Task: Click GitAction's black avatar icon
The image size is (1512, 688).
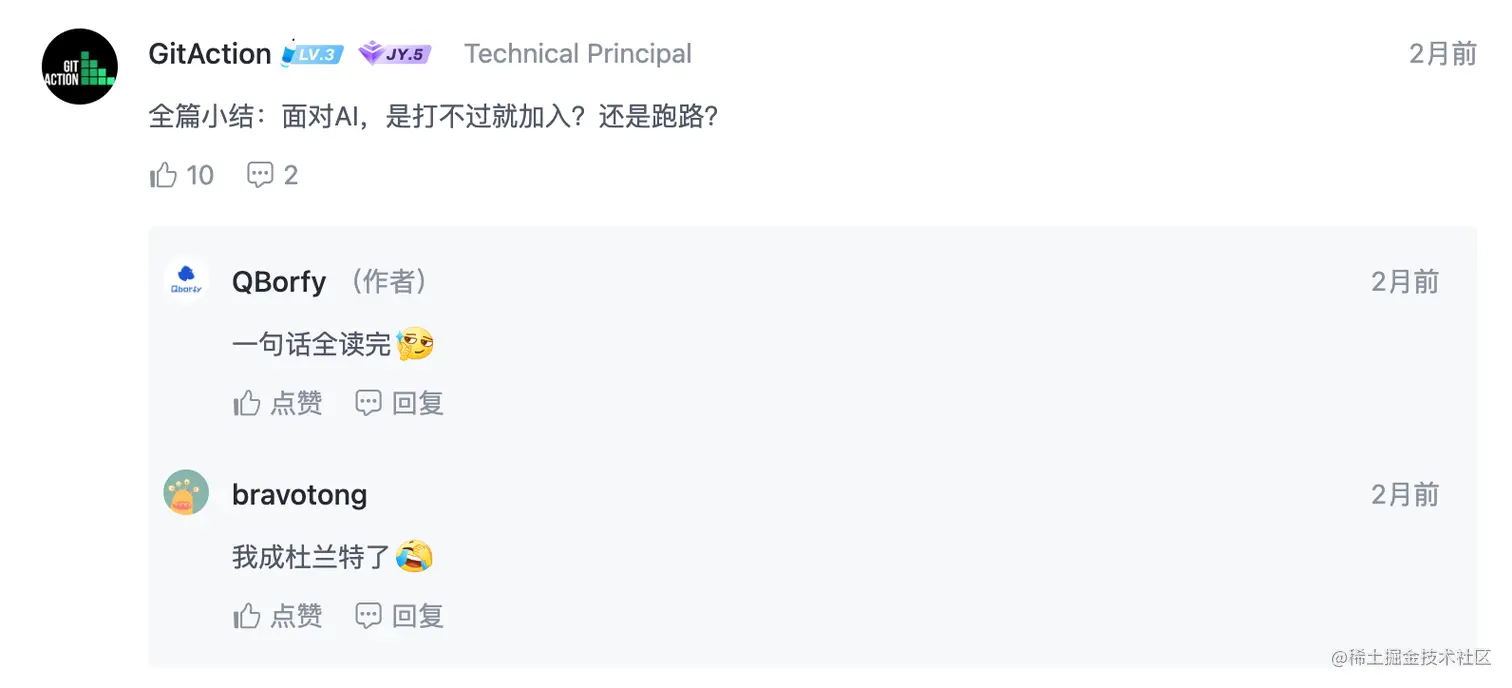Action: pos(79,66)
